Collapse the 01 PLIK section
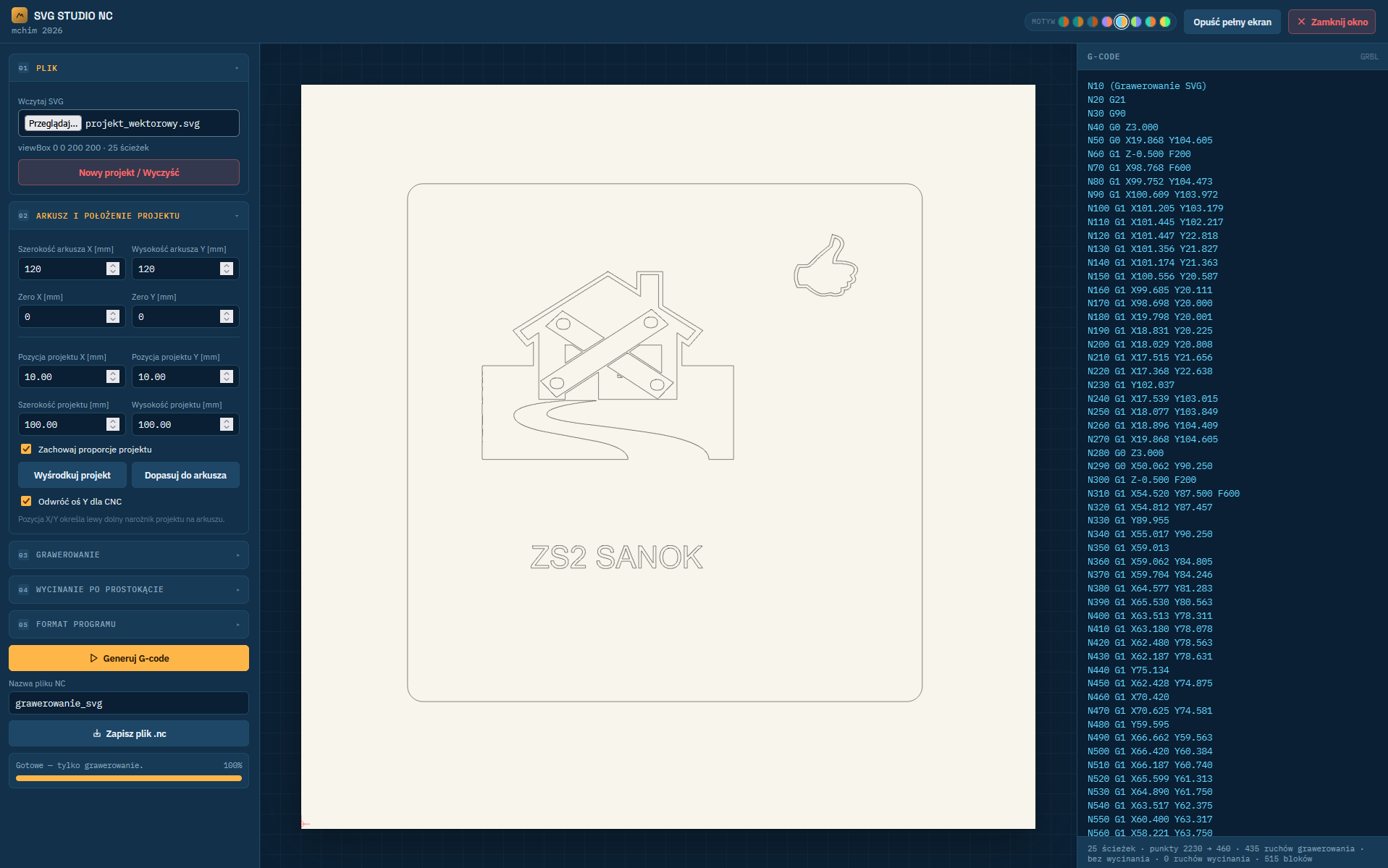 [129, 68]
